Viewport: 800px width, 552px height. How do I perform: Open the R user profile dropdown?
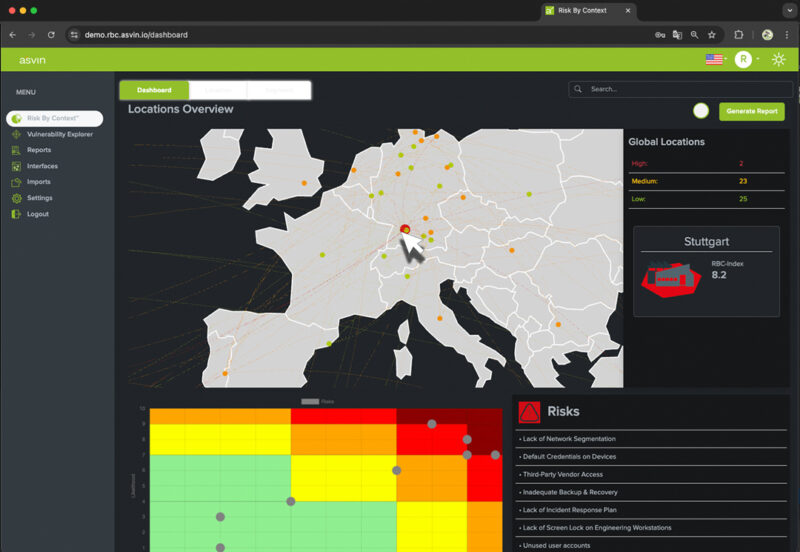click(744, 60)
